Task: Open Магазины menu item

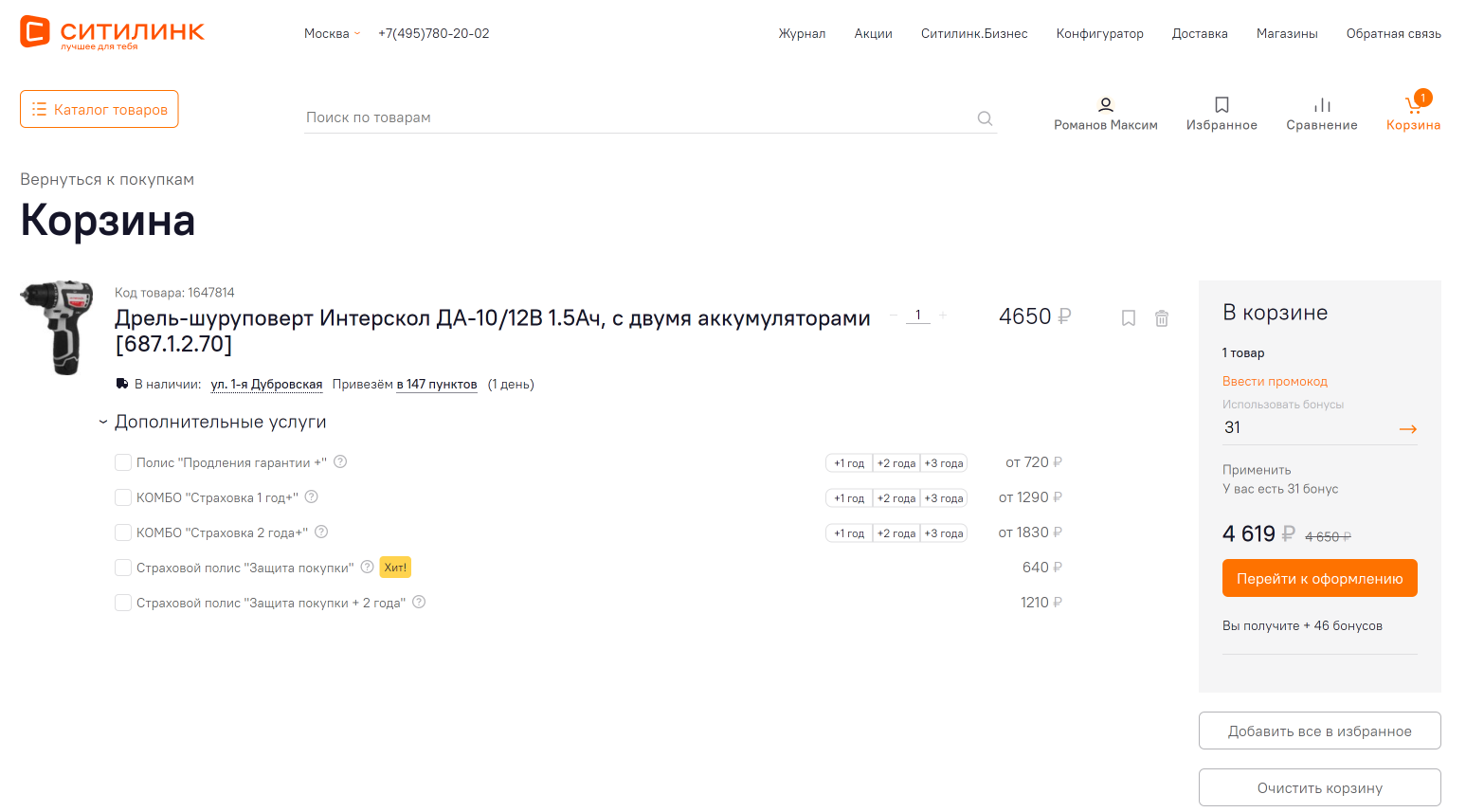Action: coord(1287,33)
